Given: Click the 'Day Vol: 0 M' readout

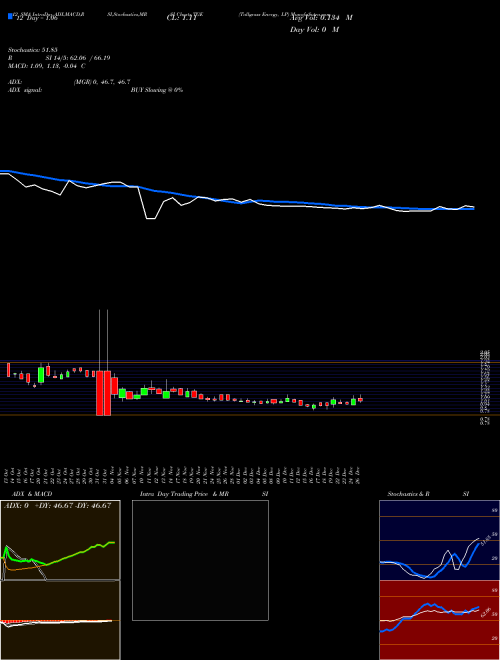Looking at the screenshot, I should [314, 30].
